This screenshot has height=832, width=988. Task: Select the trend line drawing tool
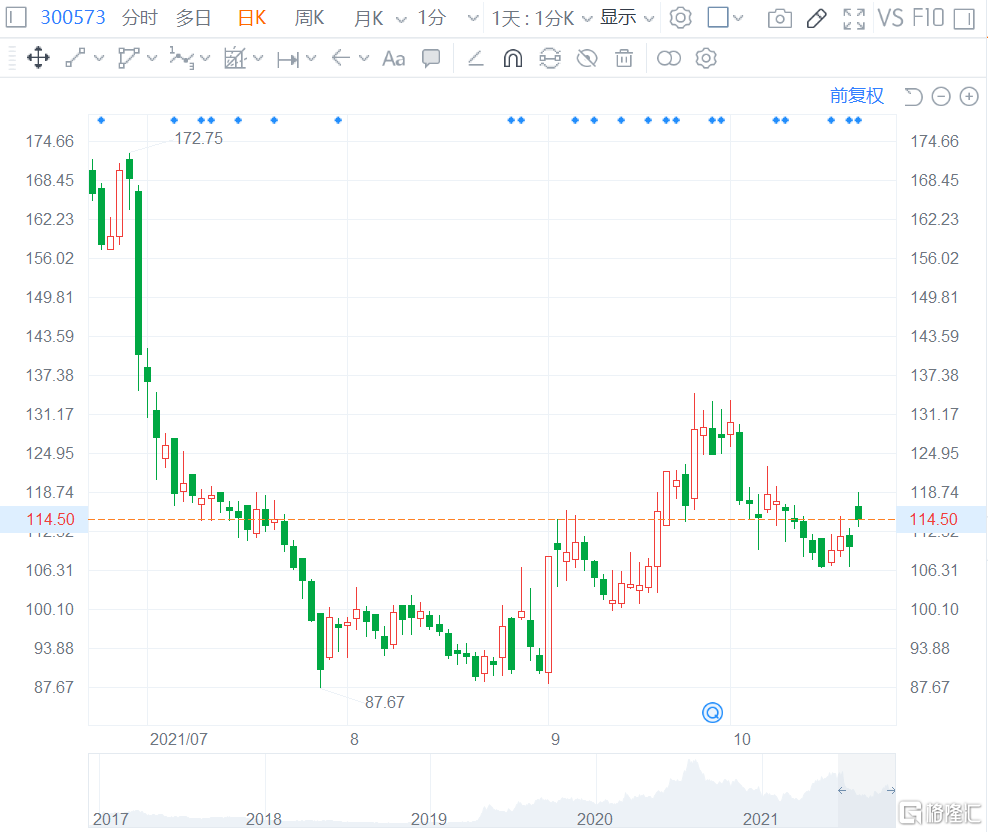click(x=76, y=59)
